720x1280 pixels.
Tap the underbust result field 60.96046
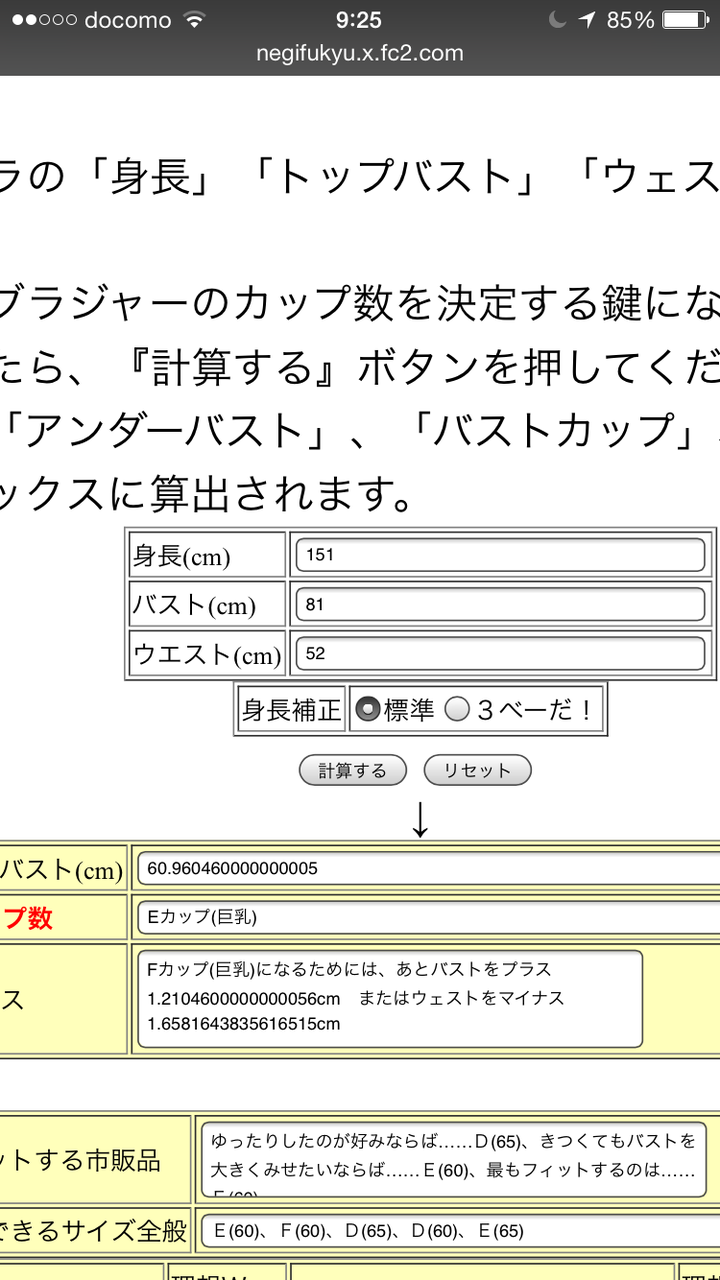coord(428,868)
